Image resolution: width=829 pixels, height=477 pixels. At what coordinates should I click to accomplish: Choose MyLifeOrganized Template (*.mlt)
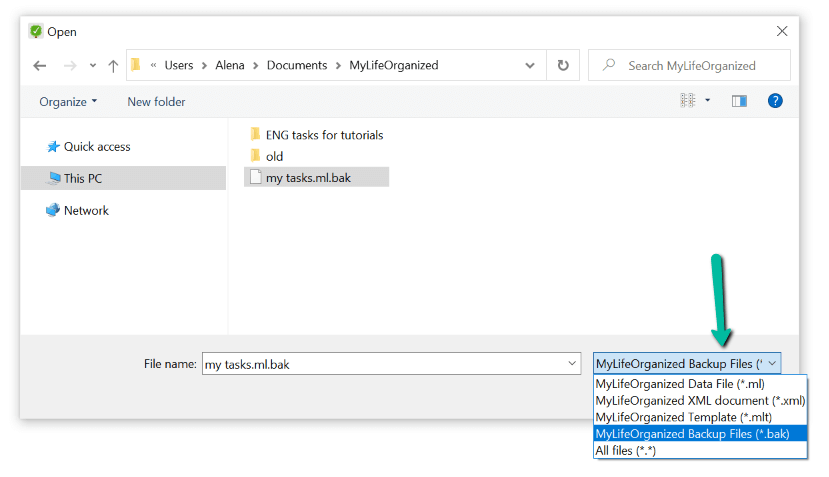700,417
